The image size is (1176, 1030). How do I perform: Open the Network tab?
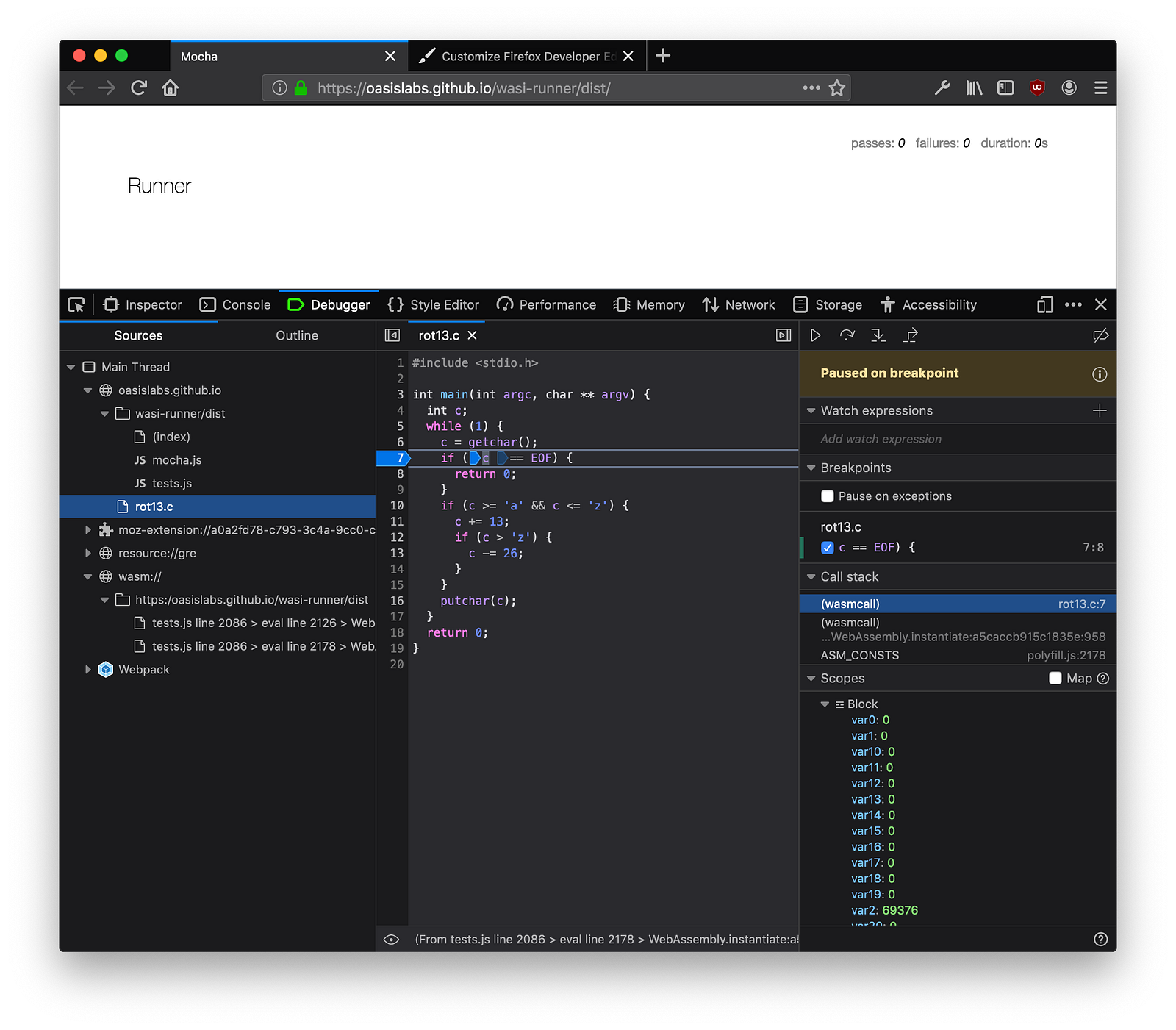point(739,304)
